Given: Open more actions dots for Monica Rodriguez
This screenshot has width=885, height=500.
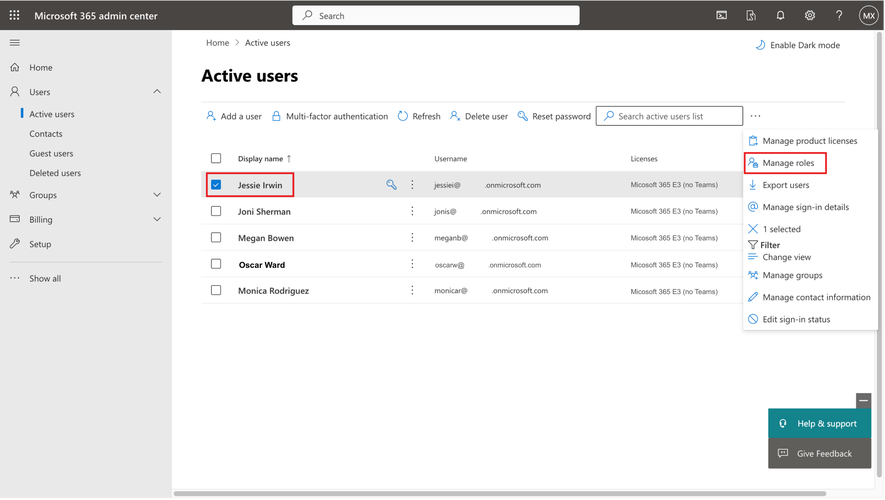Looking at the screenshot, I should pyautogui.click(x=412, y=290).
